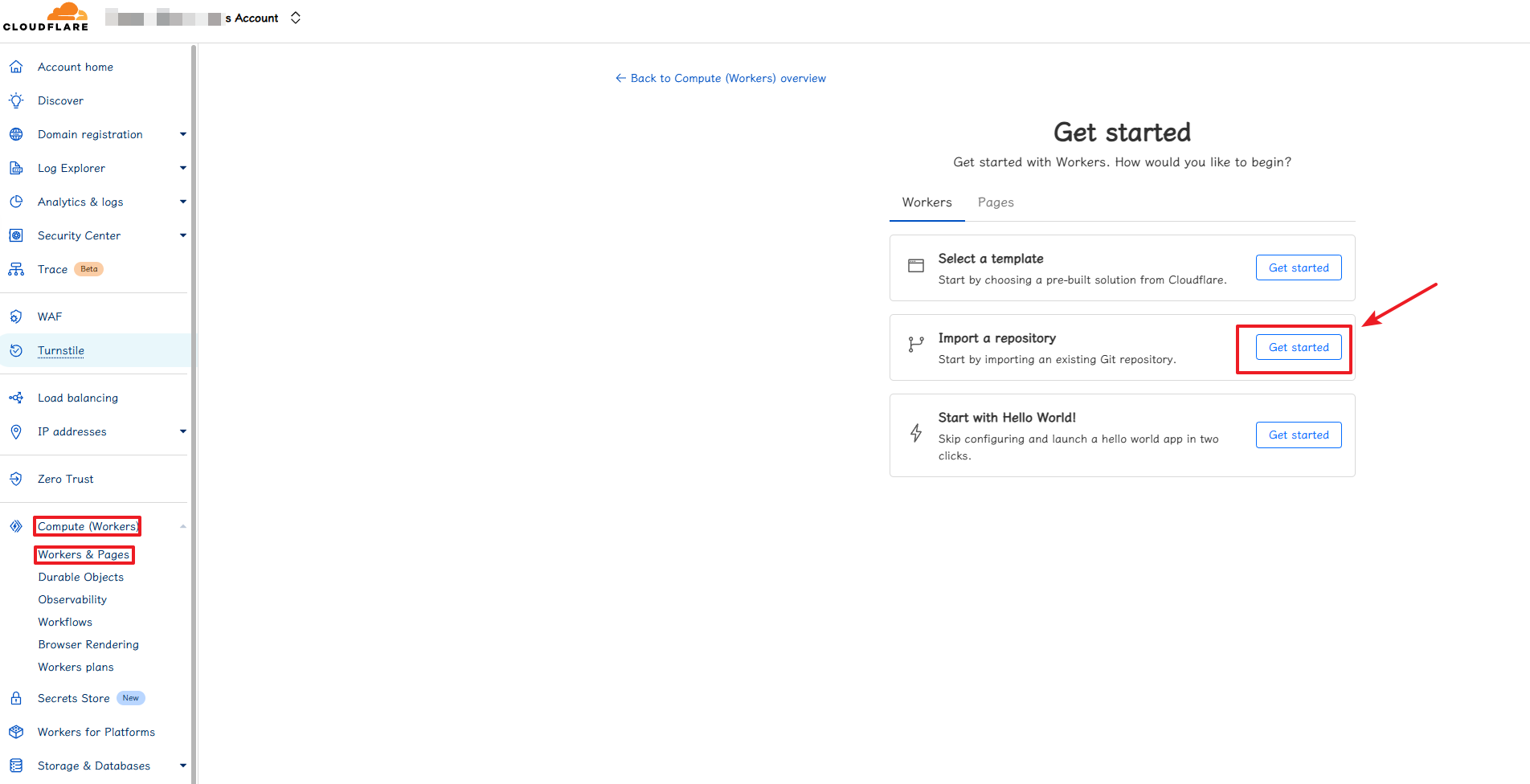Click the Account home house icon
Screen dimensions: 1530x784
click(16, 67)
